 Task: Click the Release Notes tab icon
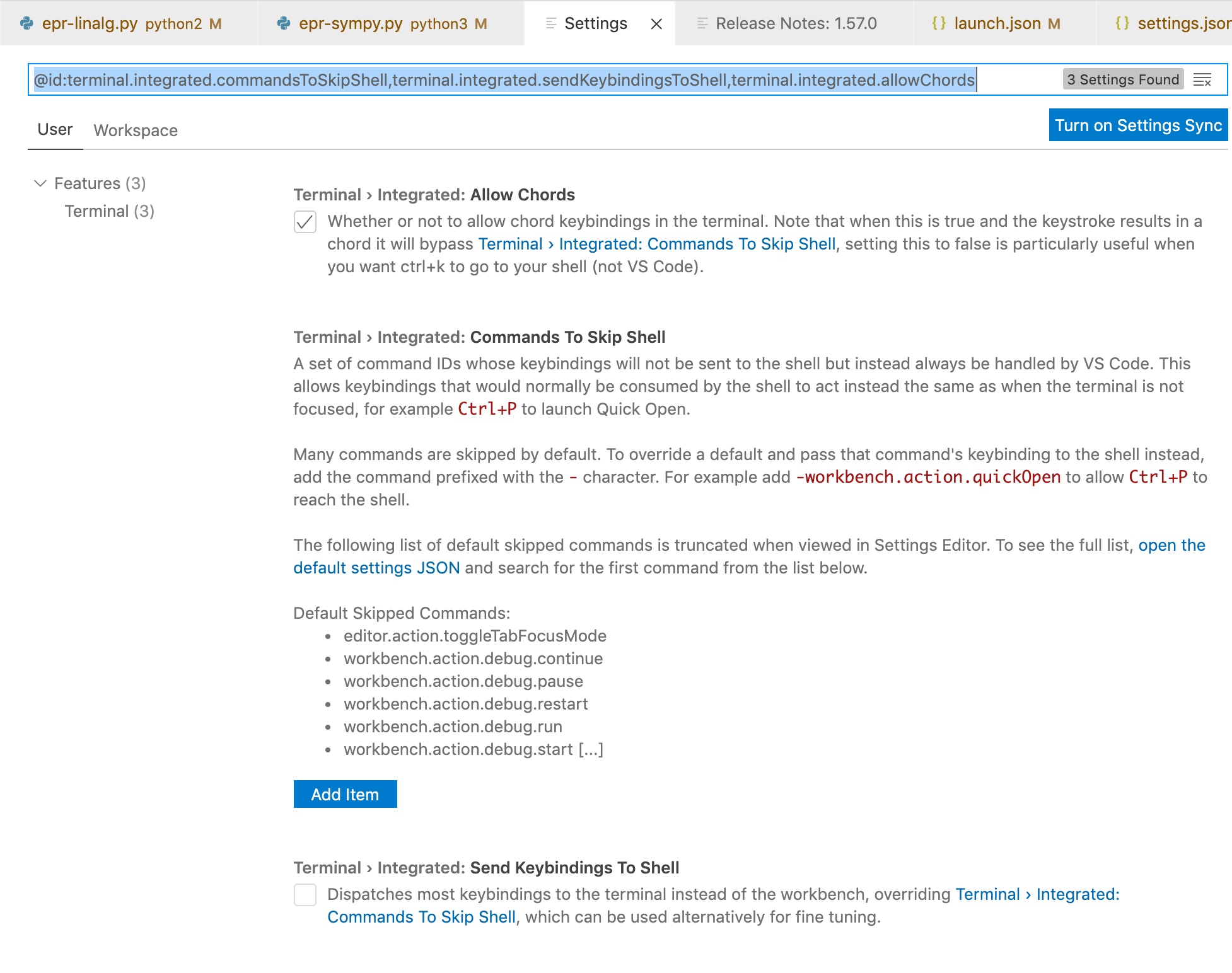click(702, 23)
